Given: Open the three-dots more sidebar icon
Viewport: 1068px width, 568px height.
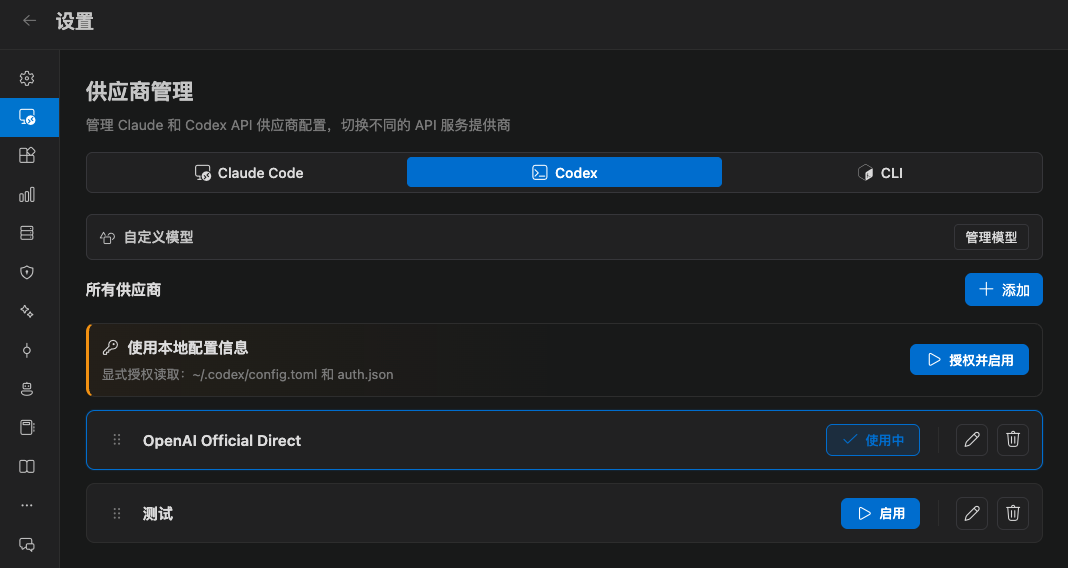Looking at the screenshot, I should click(x=27, y=505).
